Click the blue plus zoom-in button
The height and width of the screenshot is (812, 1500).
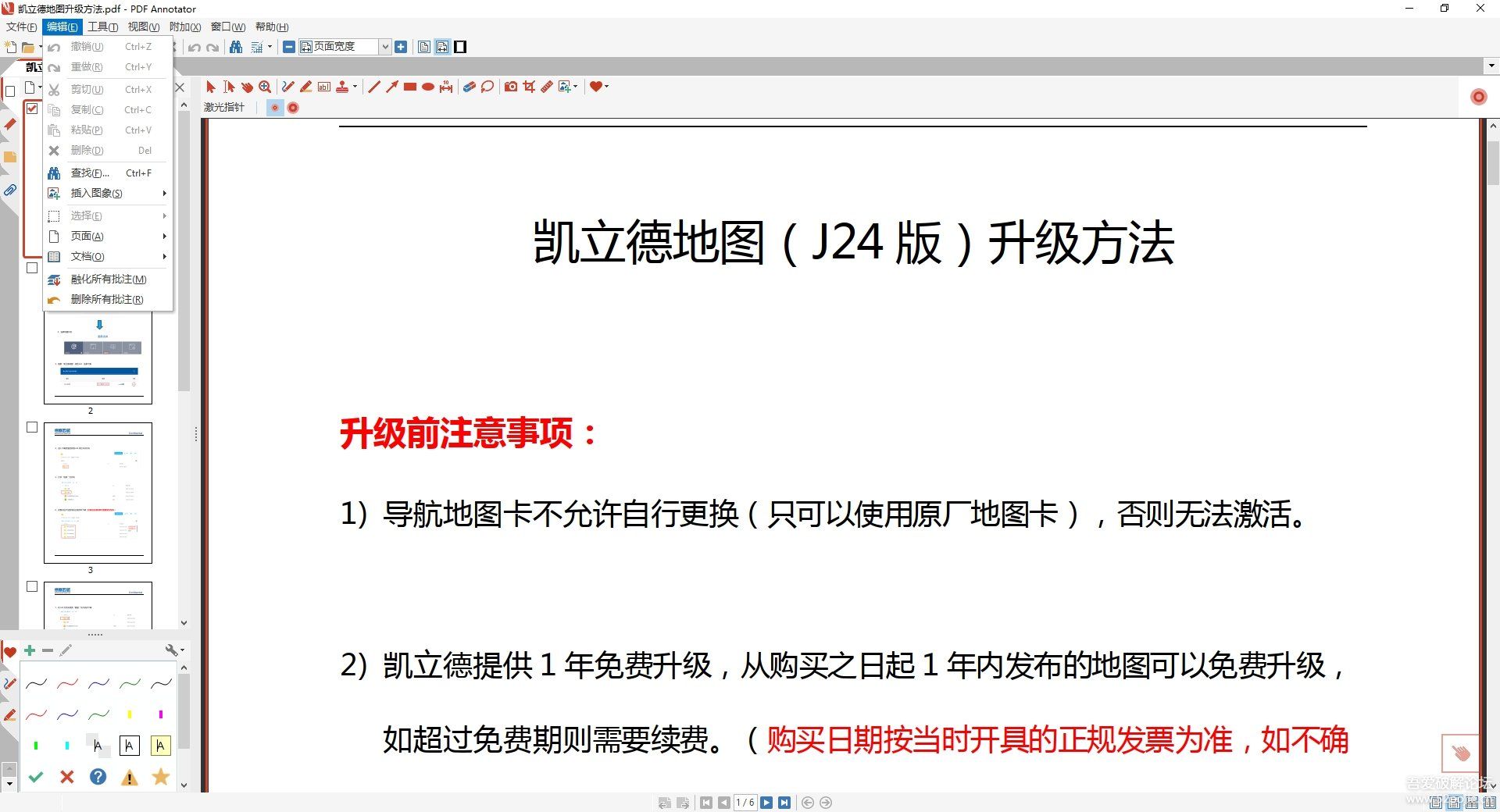[401, 47]
